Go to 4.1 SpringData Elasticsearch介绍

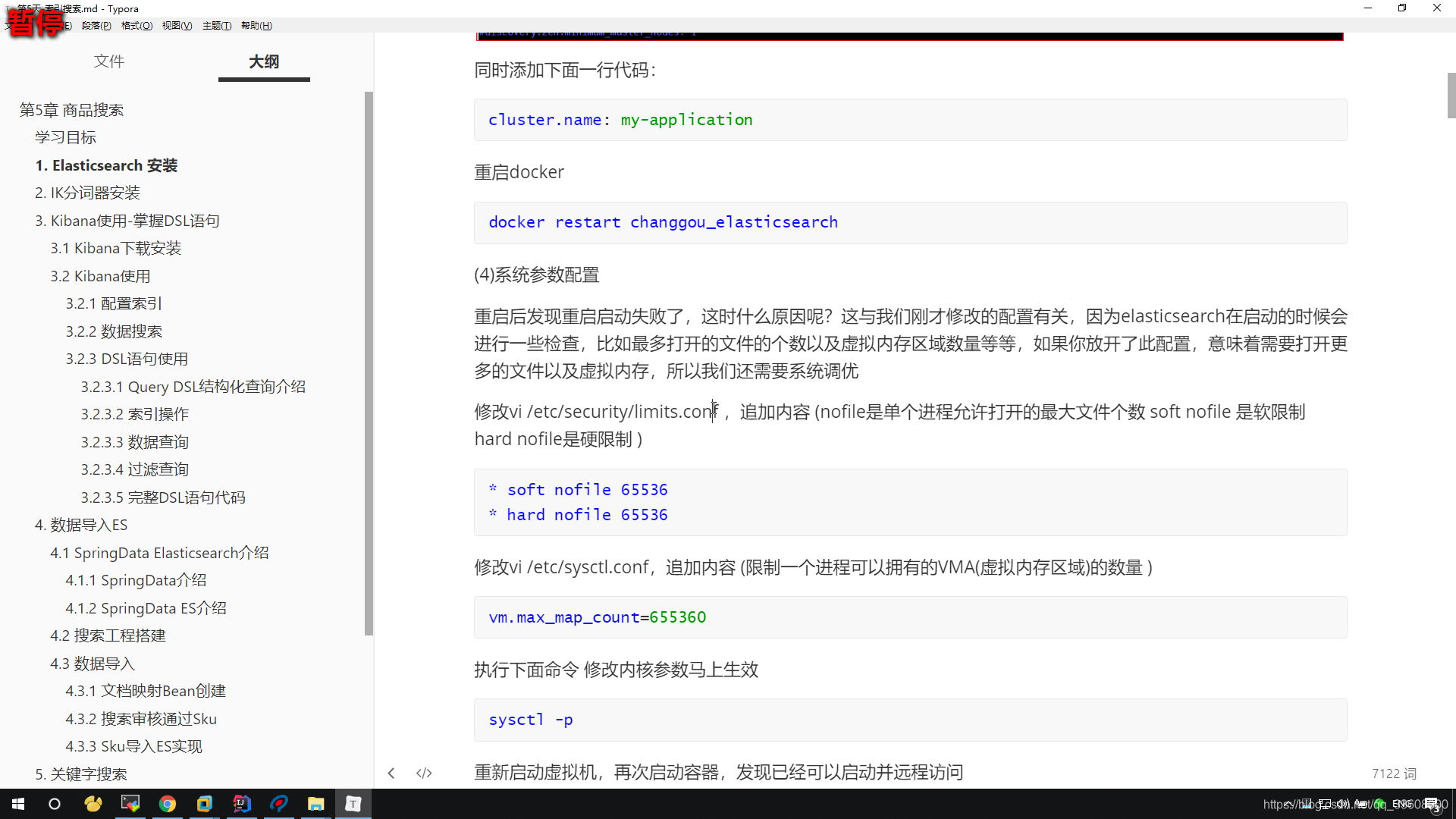(x=159, y=553)
